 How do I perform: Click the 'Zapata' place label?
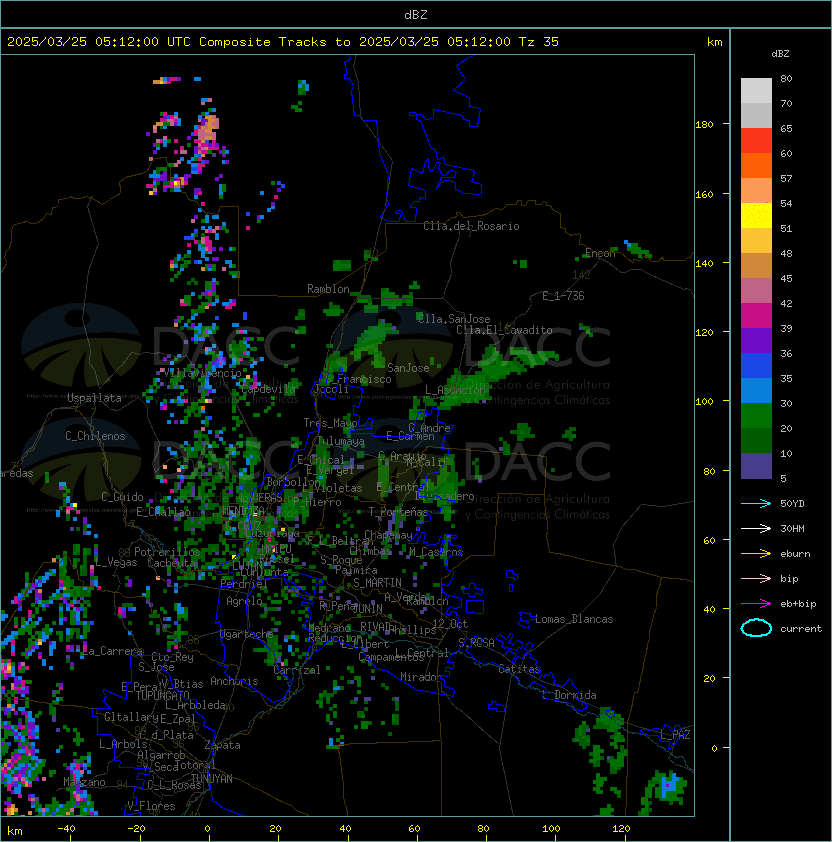pyautogui.click(x=222, y=745)
